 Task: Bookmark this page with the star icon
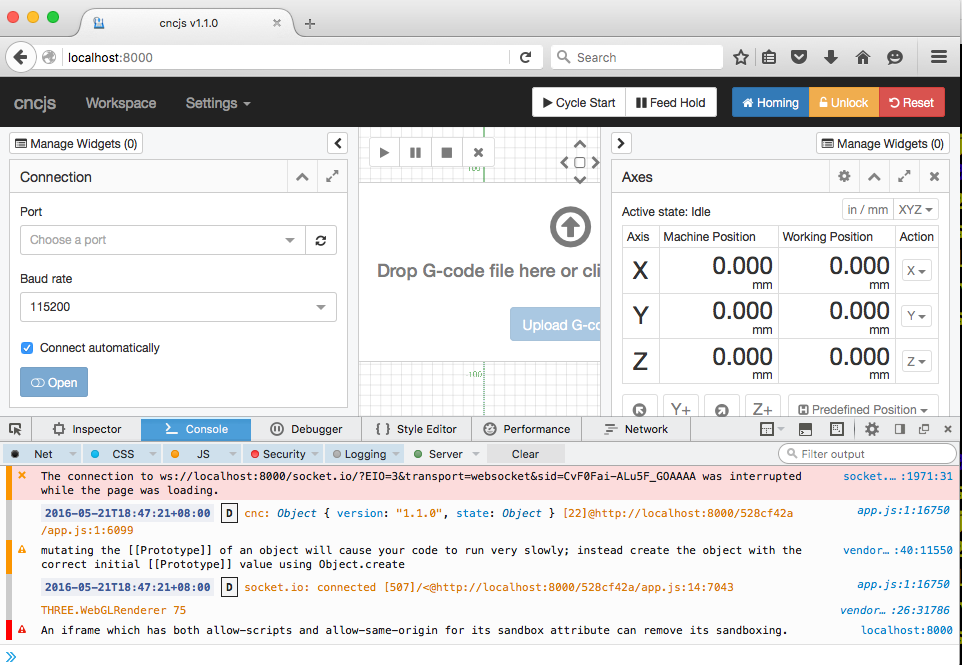[741, 57]
